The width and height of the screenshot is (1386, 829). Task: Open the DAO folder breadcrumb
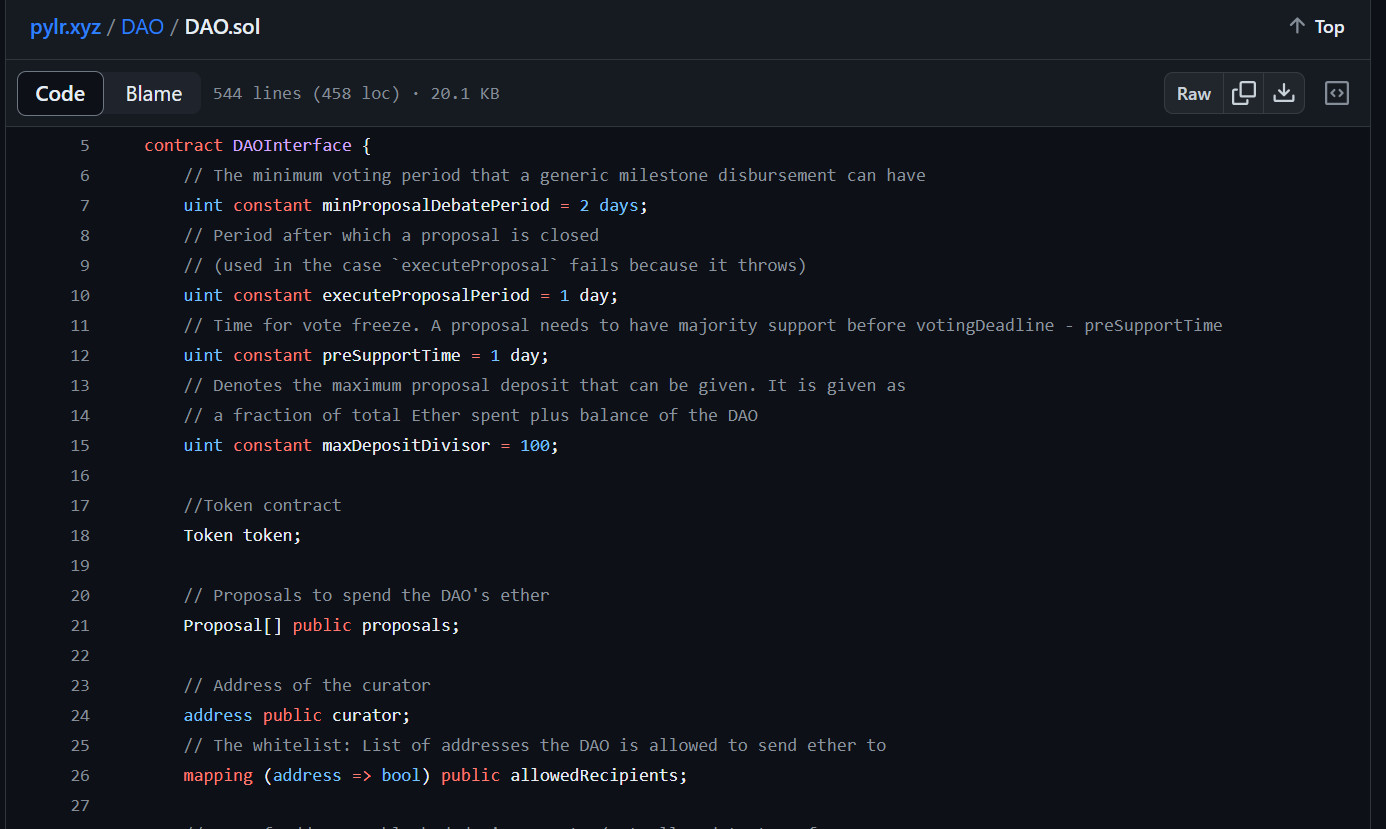tap(142, 27)
